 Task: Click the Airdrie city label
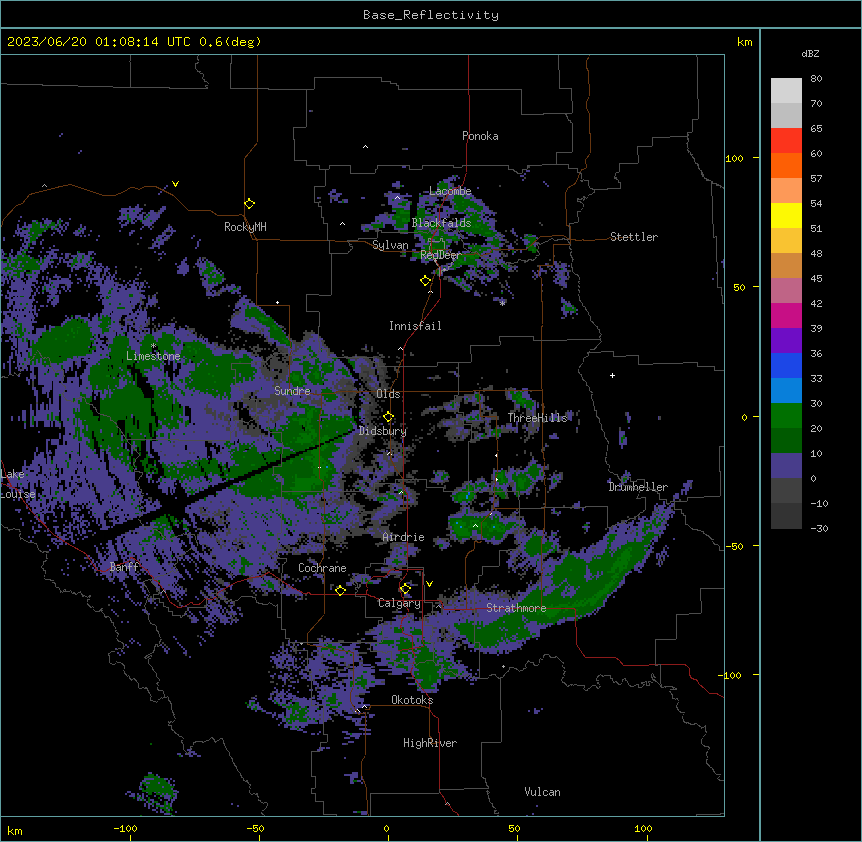(x=403, y=537)
